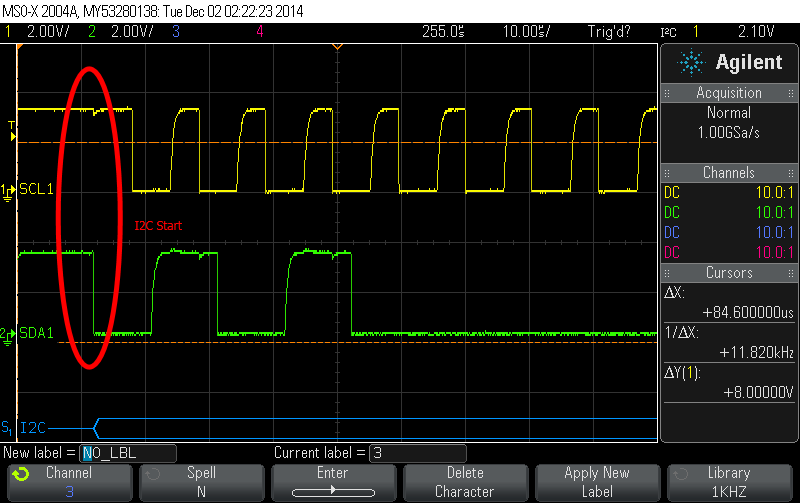The image size is (800, 503).
Task: Select channel 4 indicator in status bar
Action: [260, 32]
